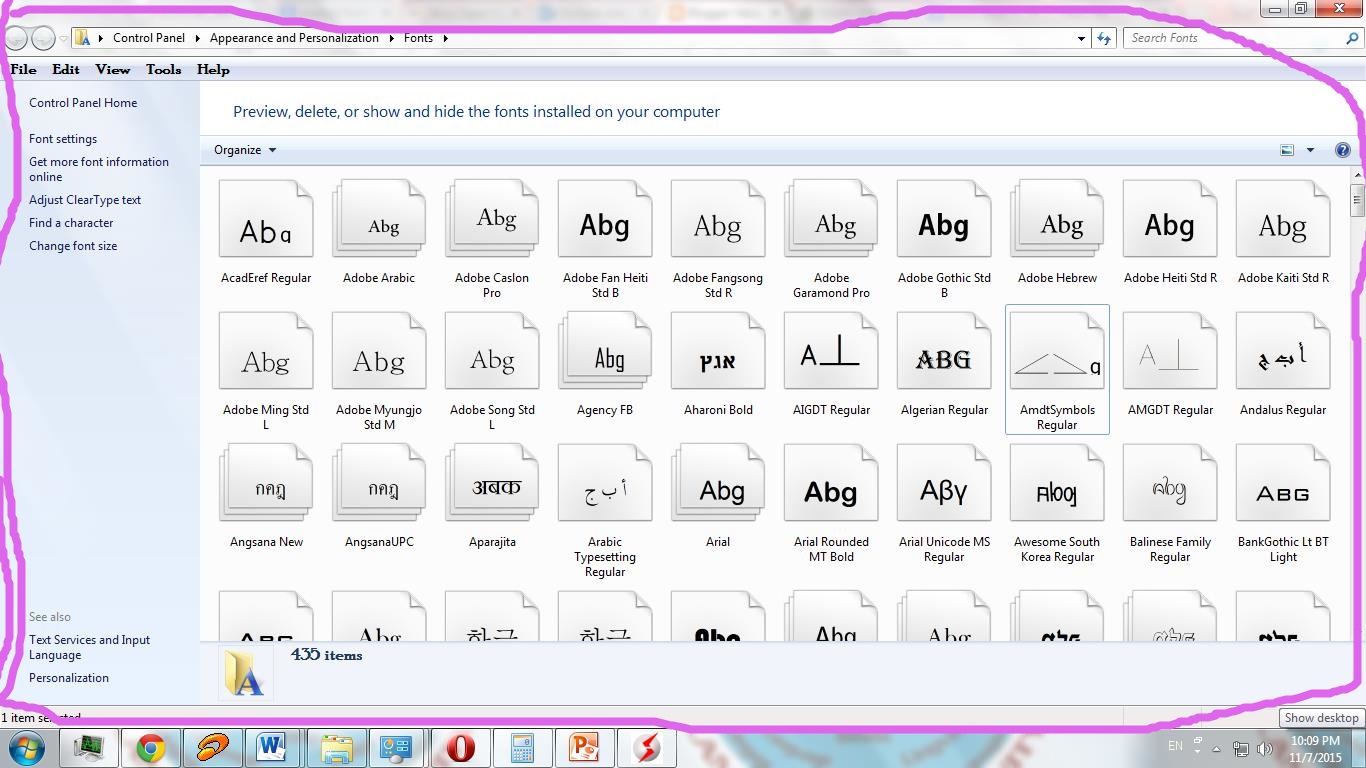This screenshot has width=1366, height=768.
Task: Open Text Services and Input Language
Action: tap(89, 647)
